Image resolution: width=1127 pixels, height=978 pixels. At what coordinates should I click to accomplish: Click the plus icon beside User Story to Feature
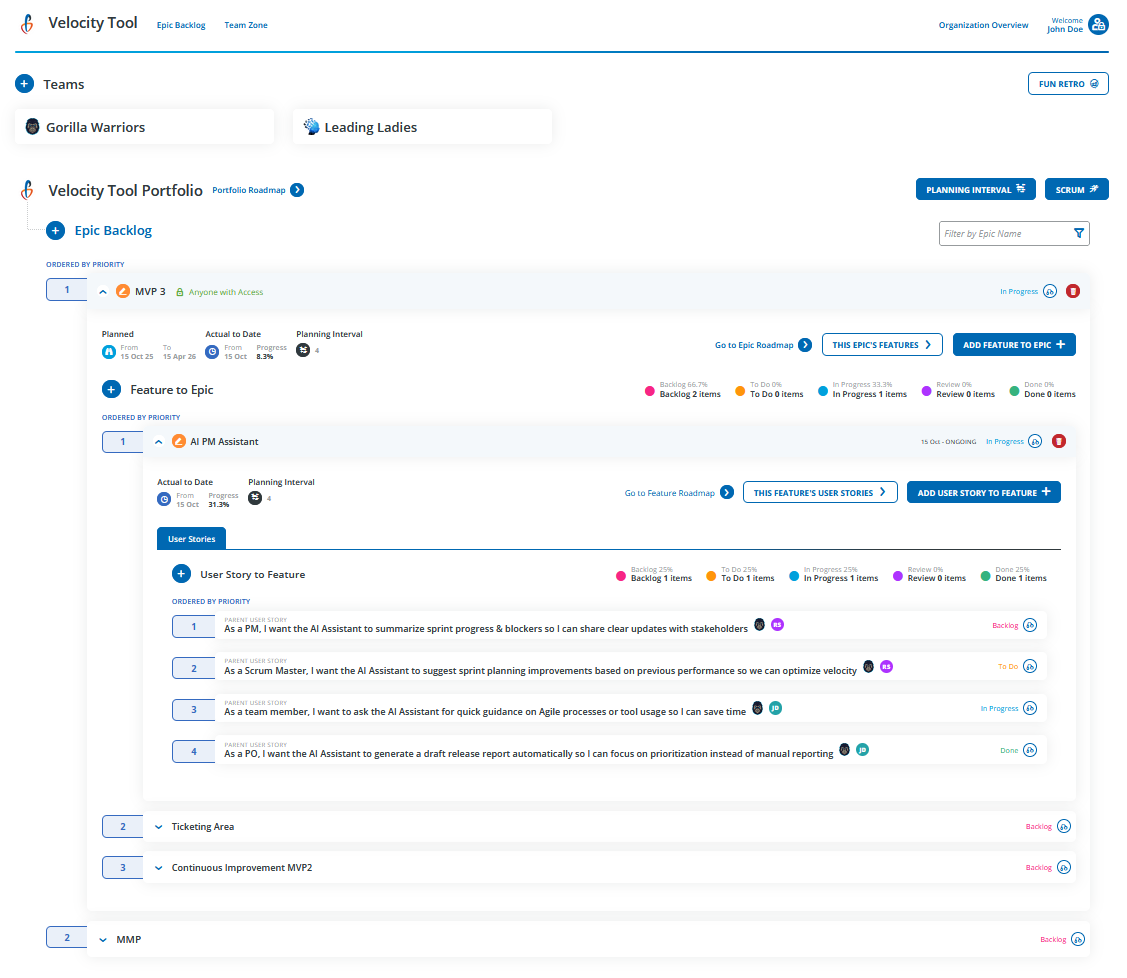click(181, 573)
